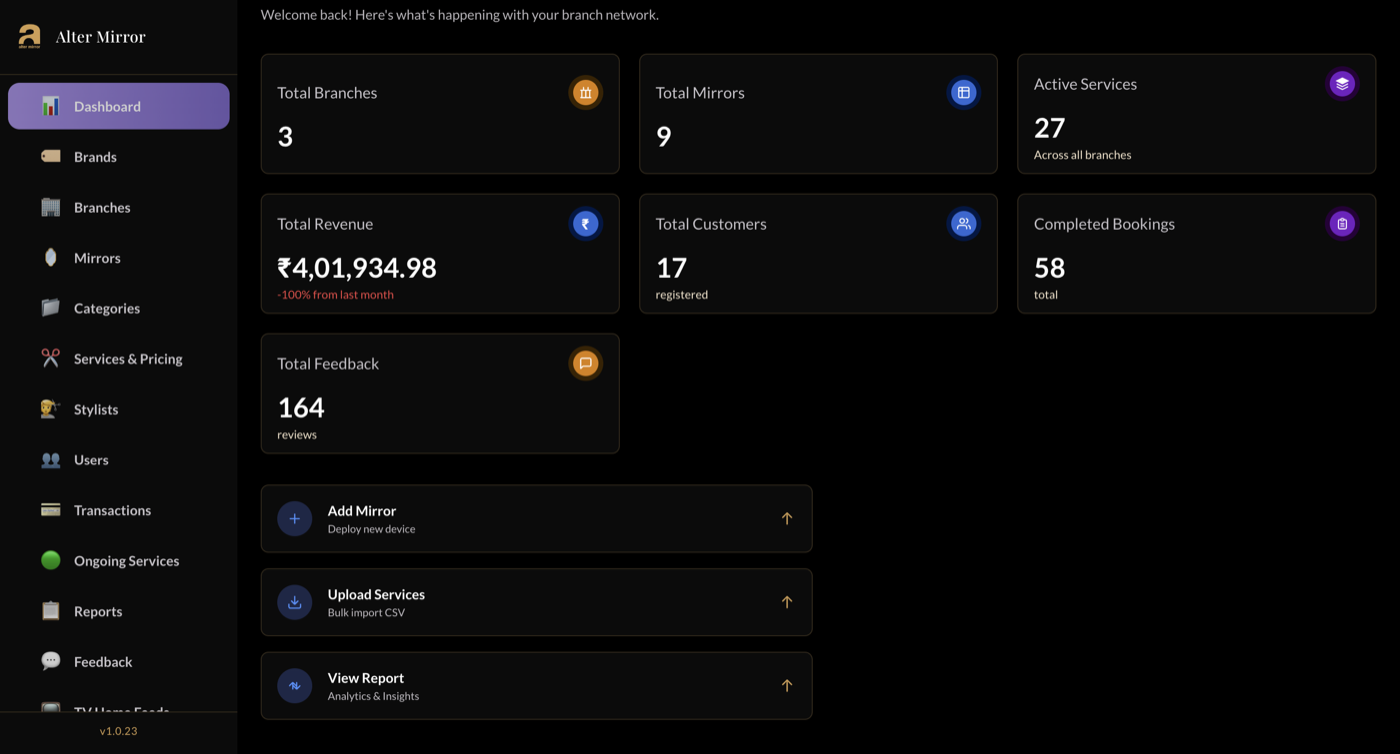Click the Total Customers count 17
This screenshot has height=754, width=1400.
click(x=671, y=268)
